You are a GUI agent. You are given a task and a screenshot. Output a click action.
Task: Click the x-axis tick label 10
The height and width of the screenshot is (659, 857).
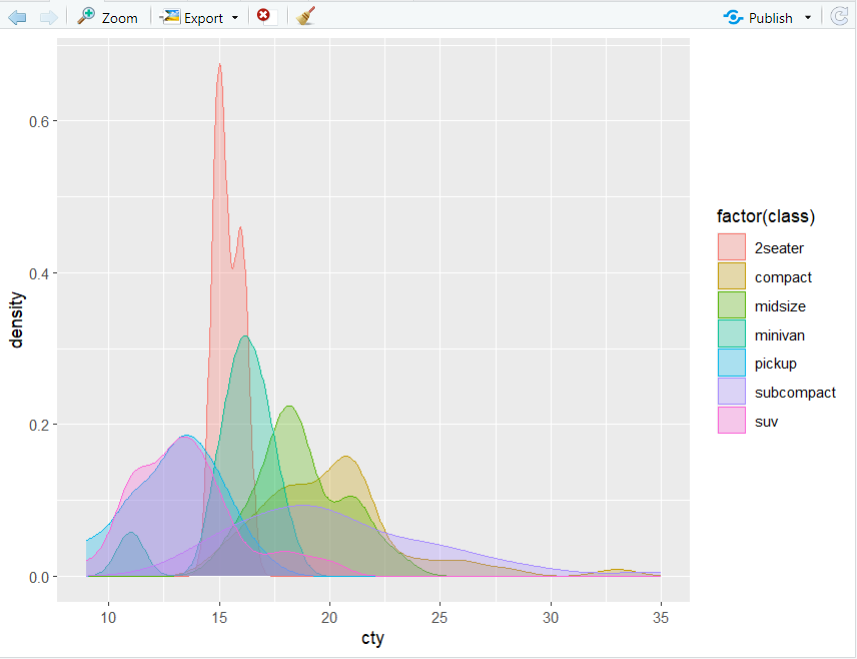pos(108,618)
